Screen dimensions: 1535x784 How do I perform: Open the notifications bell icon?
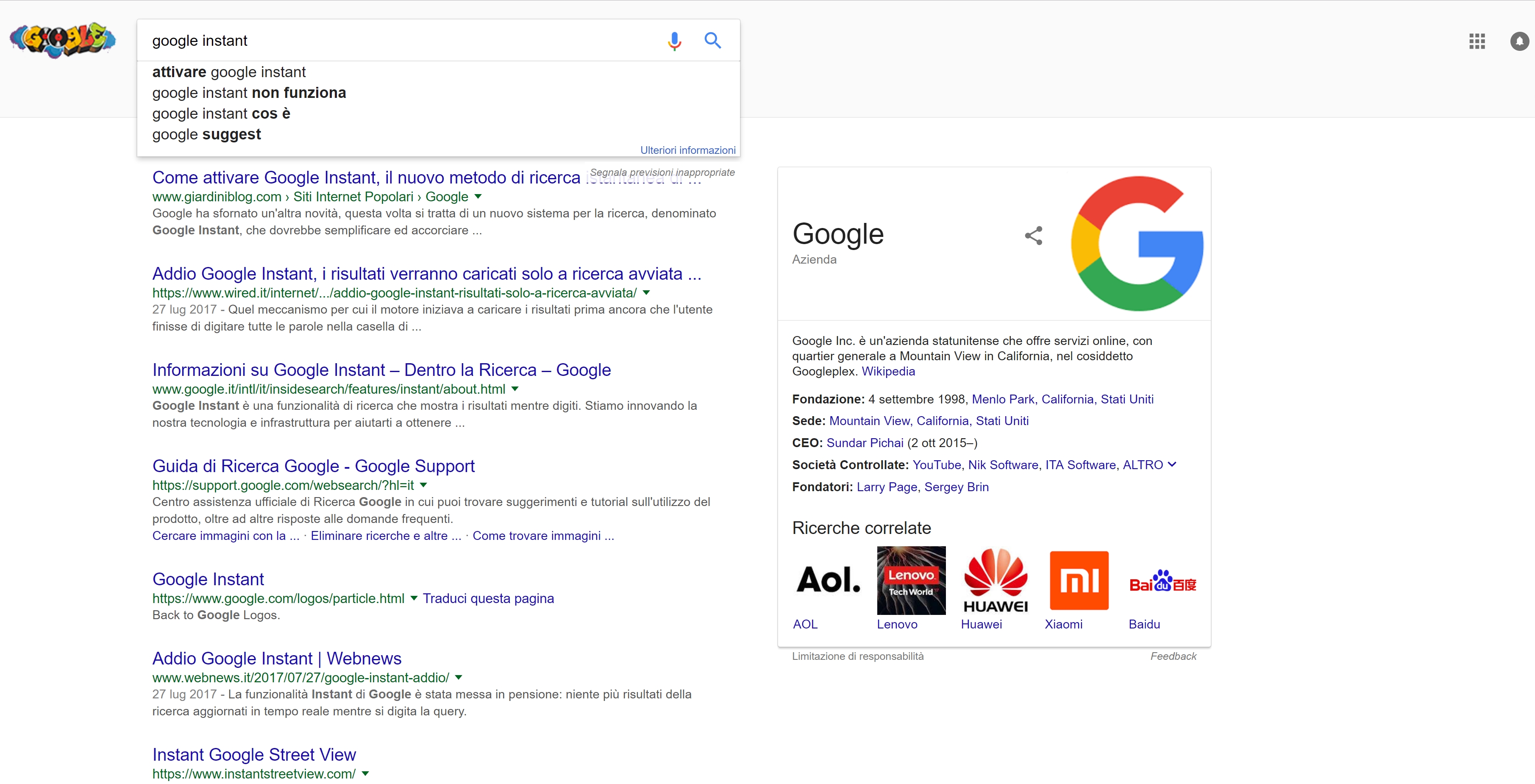[1519, 41]
